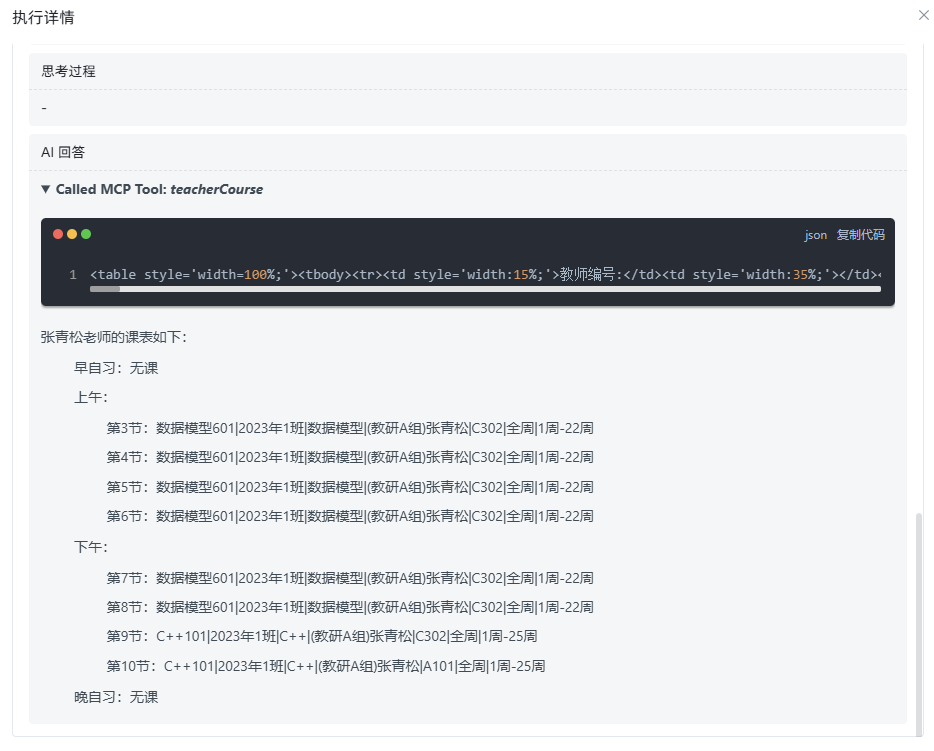Image resolution: width=934 pixels, height=751 pixels.
Task: Click the 执行详情 dialog title
Action: pyautogui.click(x=43, y=17)
